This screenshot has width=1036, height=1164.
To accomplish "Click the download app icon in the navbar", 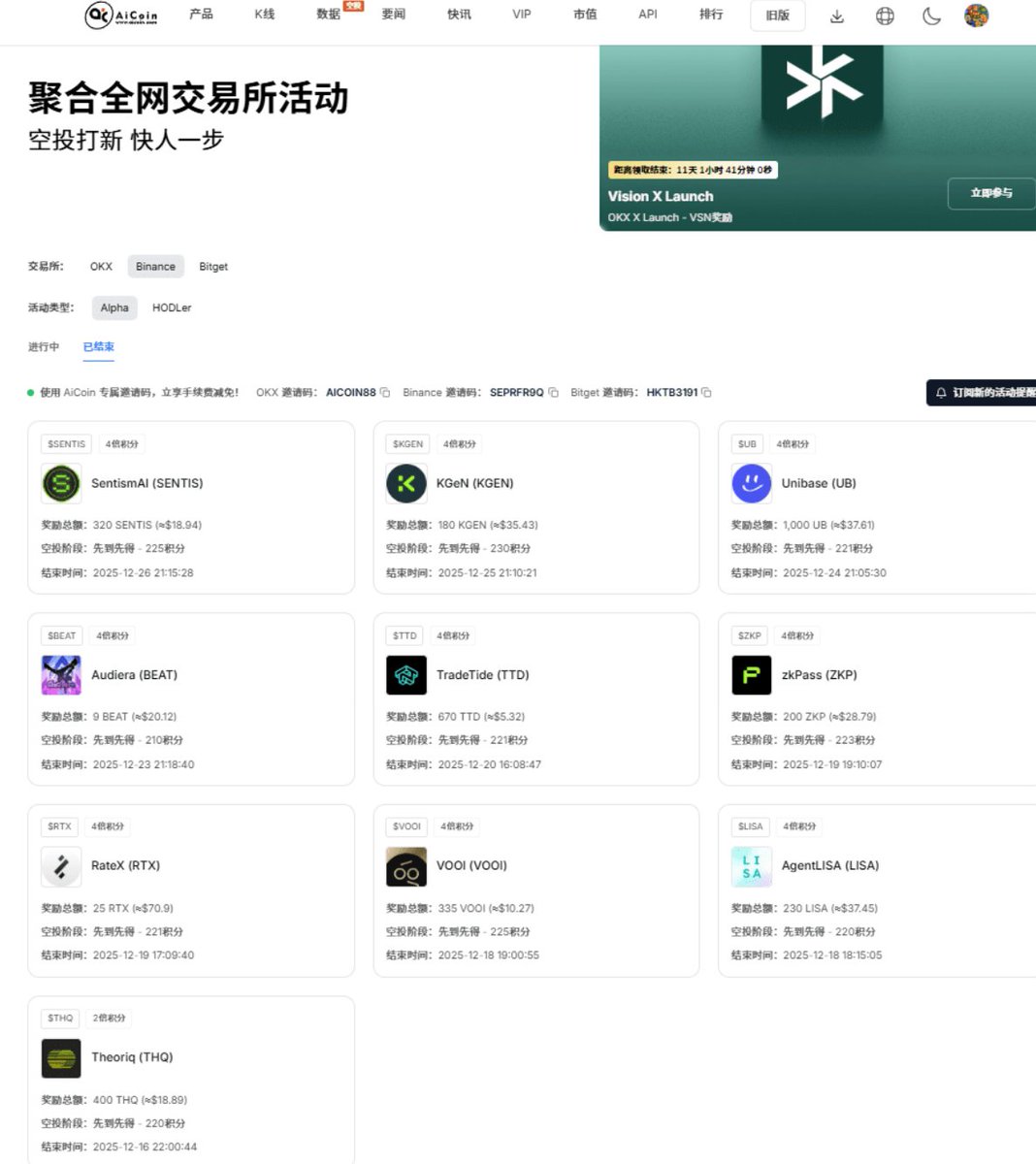I will pyautogui.click(x=836, y=16).
